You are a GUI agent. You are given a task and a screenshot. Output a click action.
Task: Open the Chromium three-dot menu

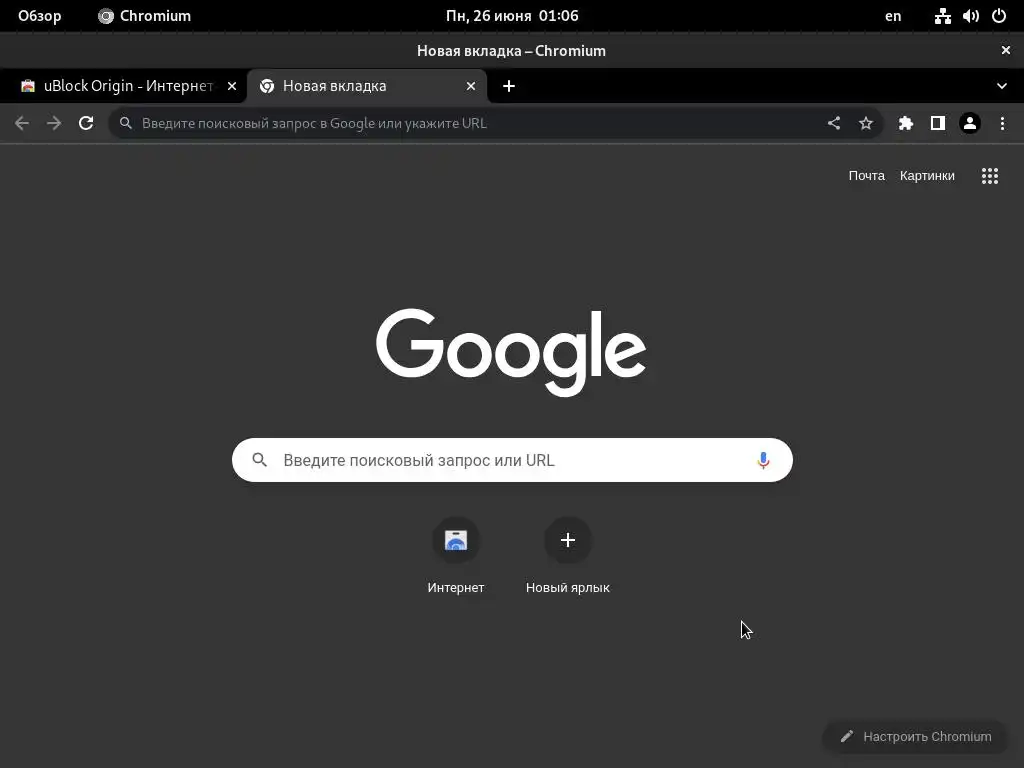1002,123
